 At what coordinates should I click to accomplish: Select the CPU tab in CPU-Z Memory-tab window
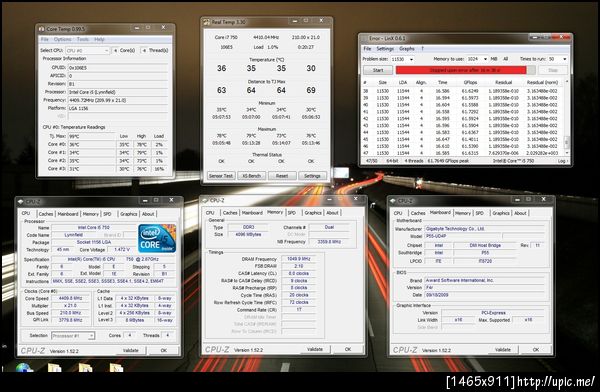[210, 212]
